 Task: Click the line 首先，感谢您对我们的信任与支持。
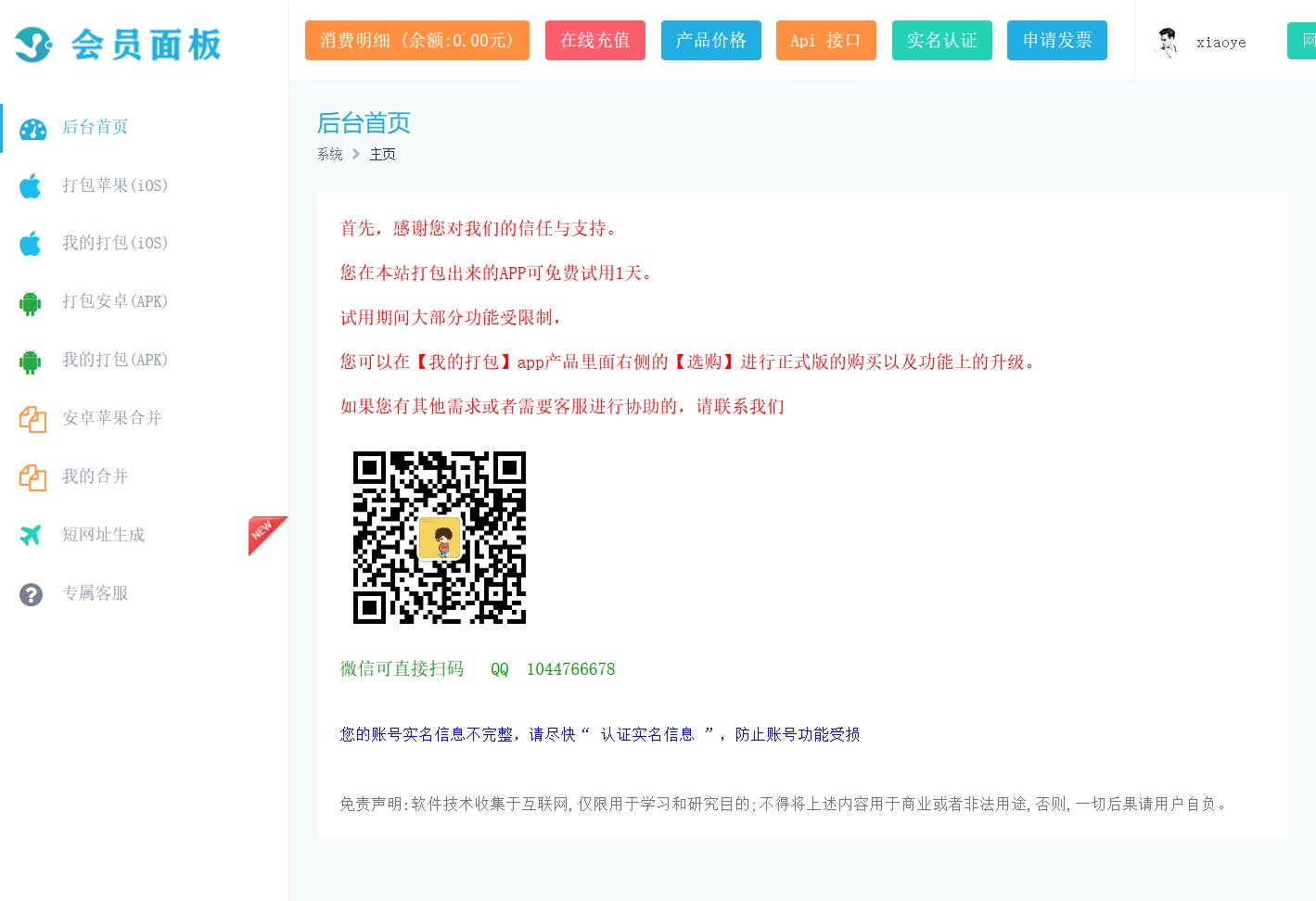tap(480, 228)
